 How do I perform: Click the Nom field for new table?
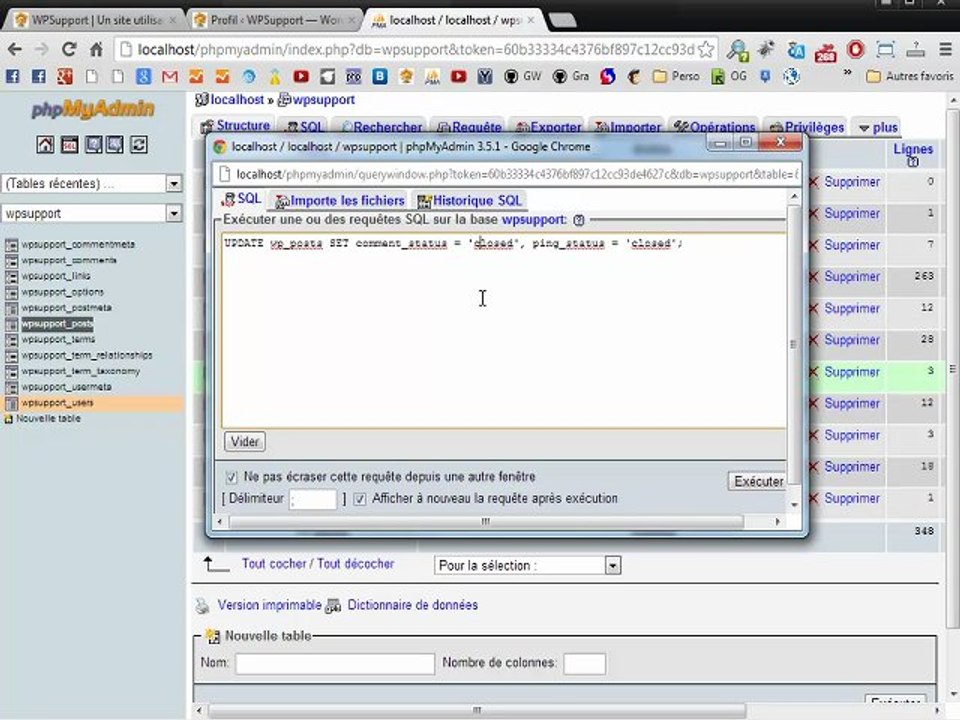[335, 664]
